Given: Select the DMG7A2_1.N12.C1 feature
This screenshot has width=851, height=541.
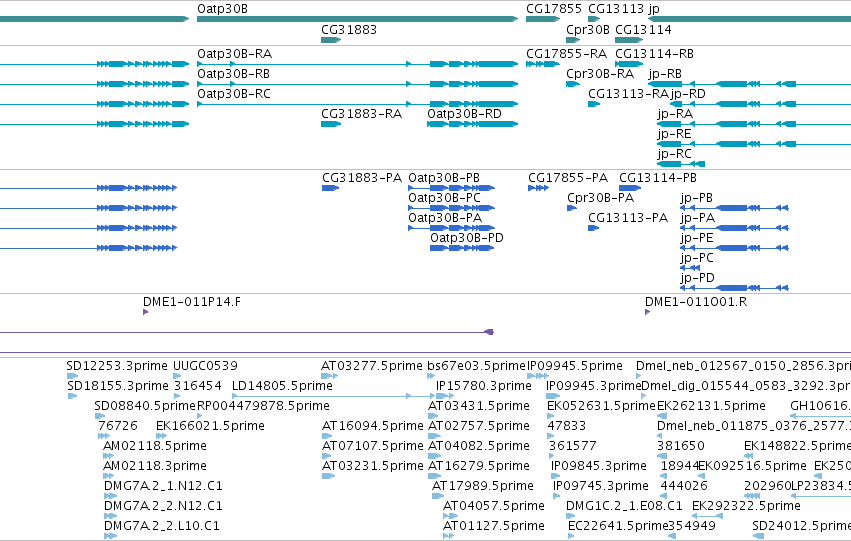Looking at the screenshot, I should pyautogui.click(x=110, y=496).
